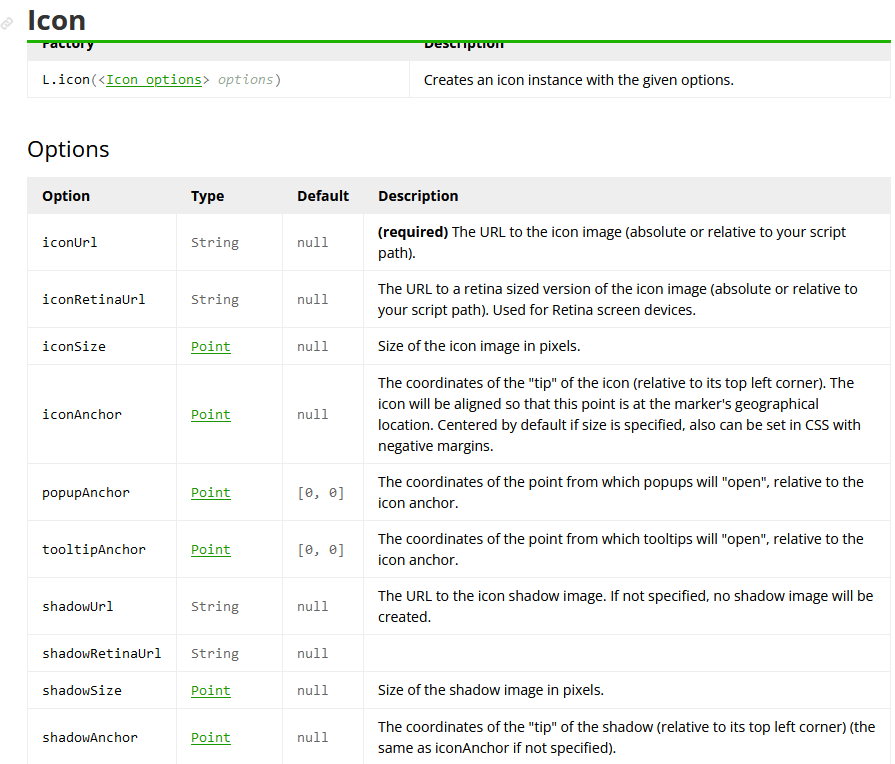Image resolution: width=895 pixels, height=764 pixels.
Task: Click the Description column header in Options table
Action: coord(418,196)
